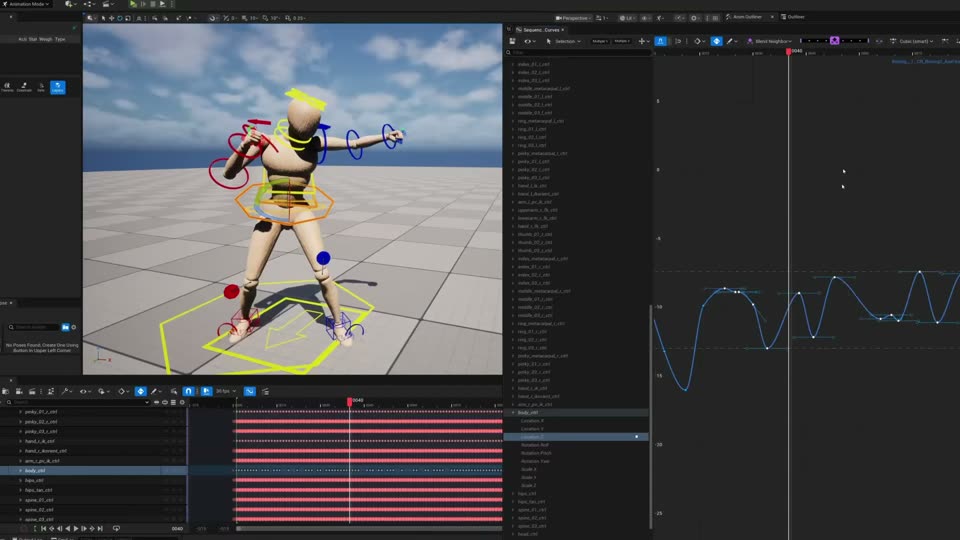Select the highlighted Location Z channel row
This screenshot has width=960, height=540.
pos(576,437)
